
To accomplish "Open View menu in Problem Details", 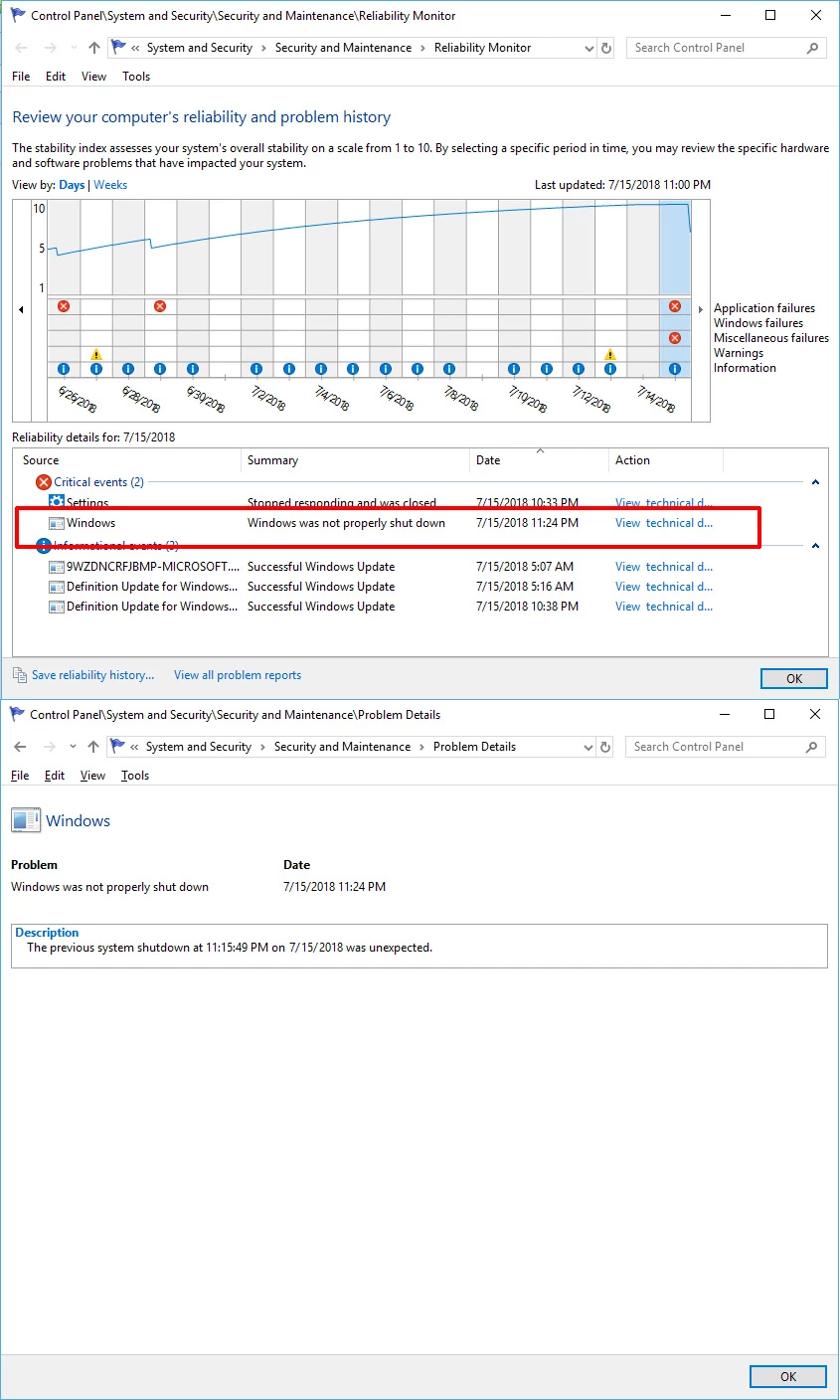I will click(x=92, y=776).
